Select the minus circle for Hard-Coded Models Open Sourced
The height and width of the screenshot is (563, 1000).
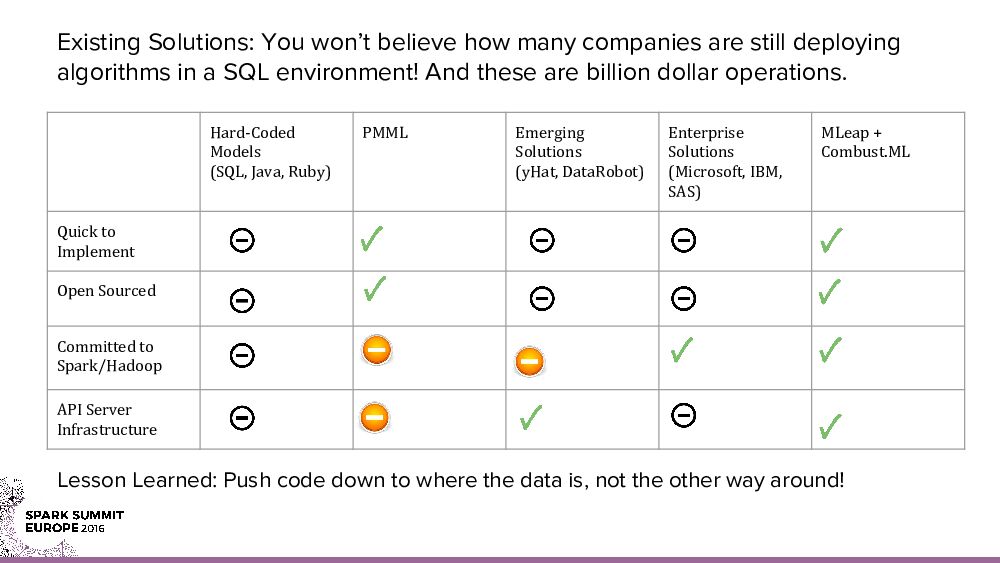(x=242, y=300)
